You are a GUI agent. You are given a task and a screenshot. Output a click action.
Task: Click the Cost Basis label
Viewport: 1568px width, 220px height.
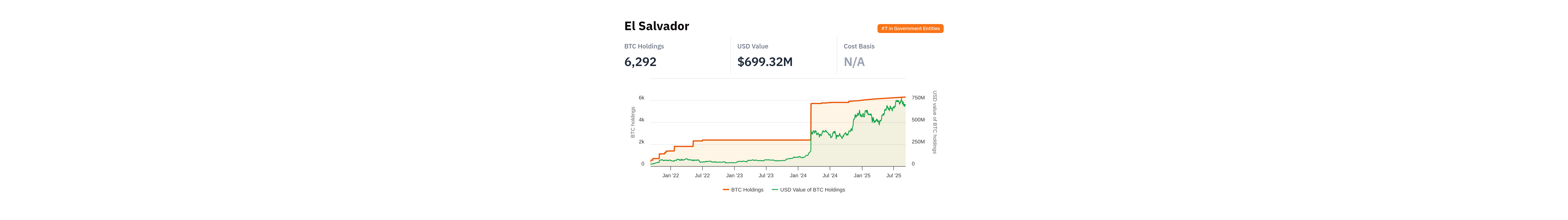pos(859,46)
